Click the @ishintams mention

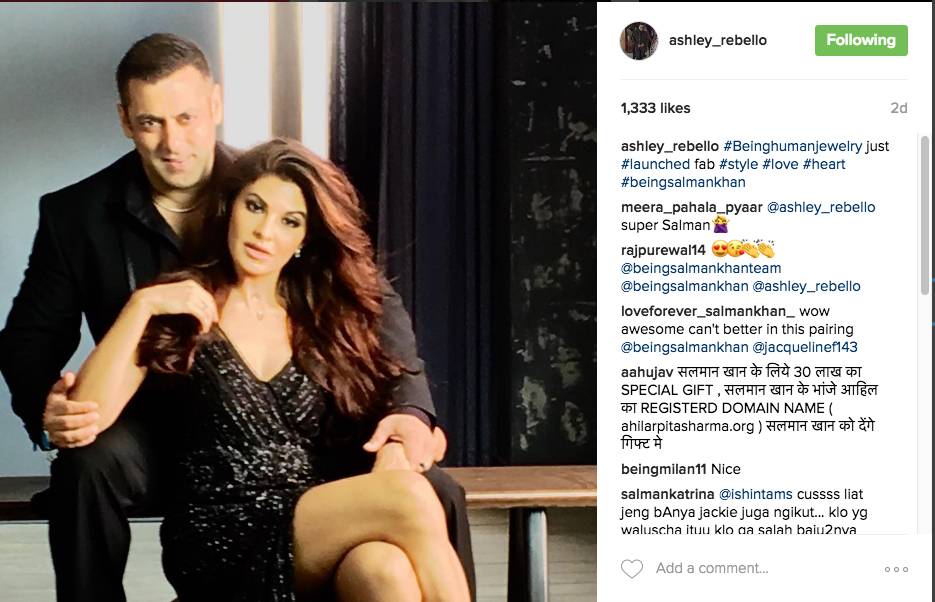[x=756, y=494]
